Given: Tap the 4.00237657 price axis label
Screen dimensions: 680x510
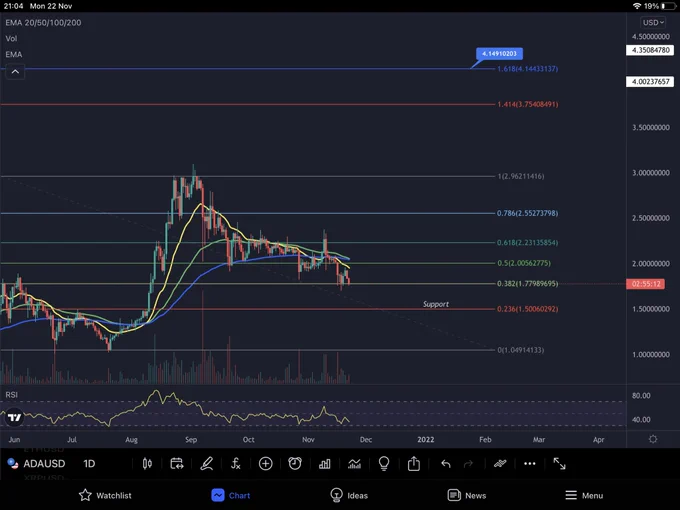Looking at the screenshot, I should (650, 82).
